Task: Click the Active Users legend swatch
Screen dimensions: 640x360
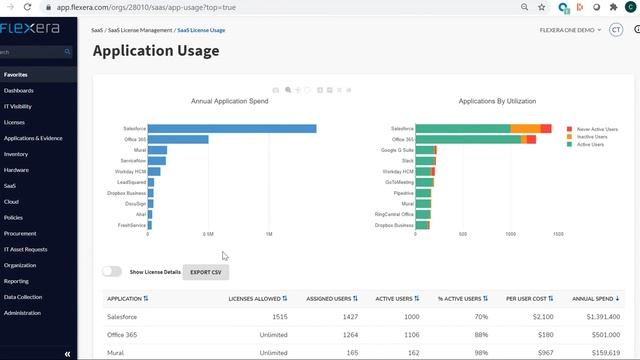Action: (569, 144)
